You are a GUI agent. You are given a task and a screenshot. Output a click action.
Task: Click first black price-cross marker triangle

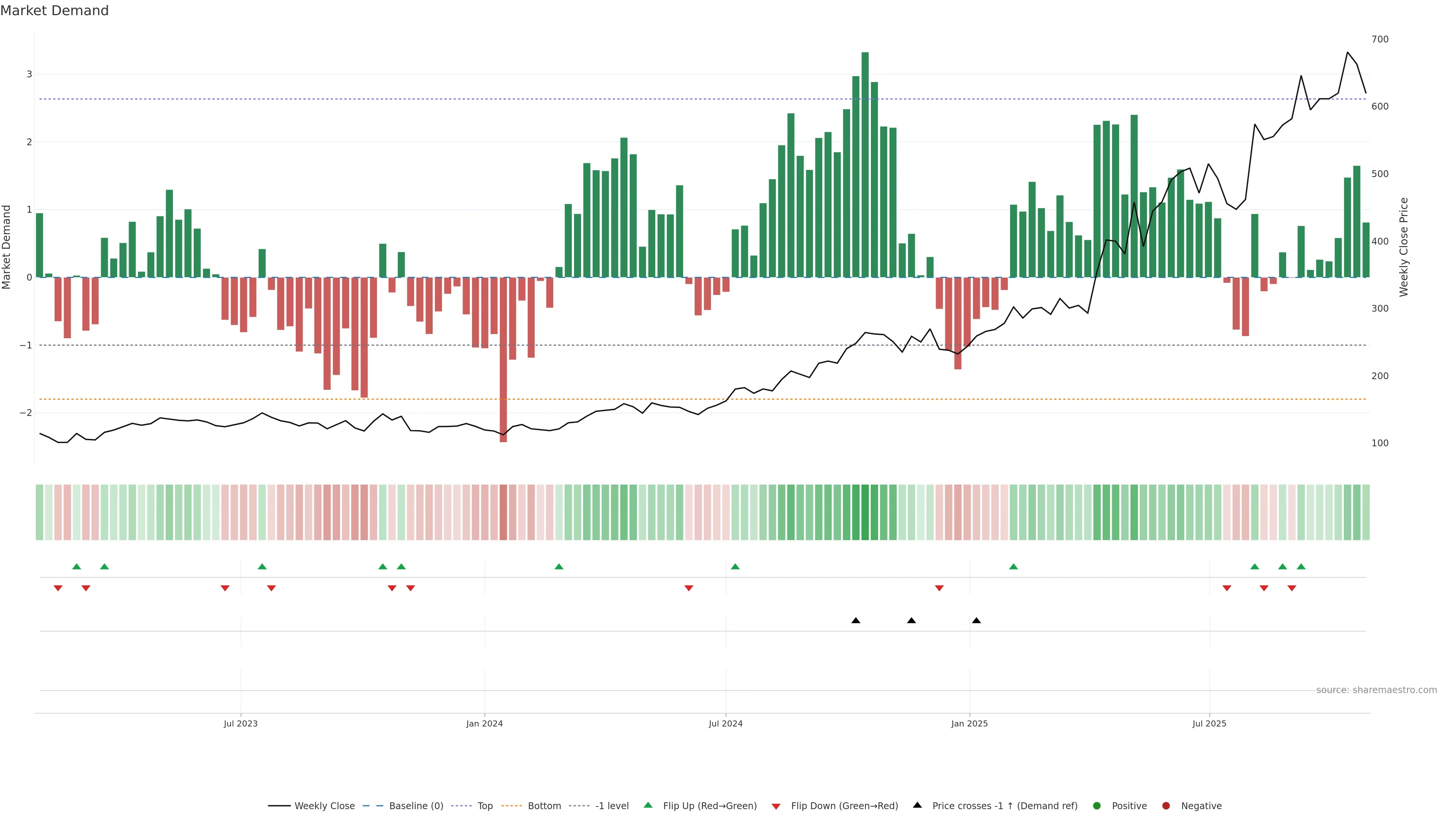pos(856,621)
